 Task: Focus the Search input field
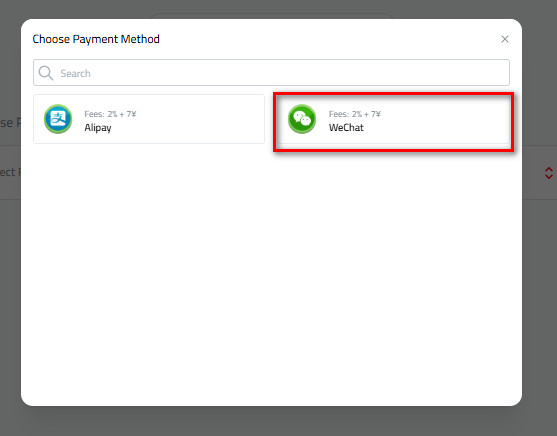pos(271,72)
